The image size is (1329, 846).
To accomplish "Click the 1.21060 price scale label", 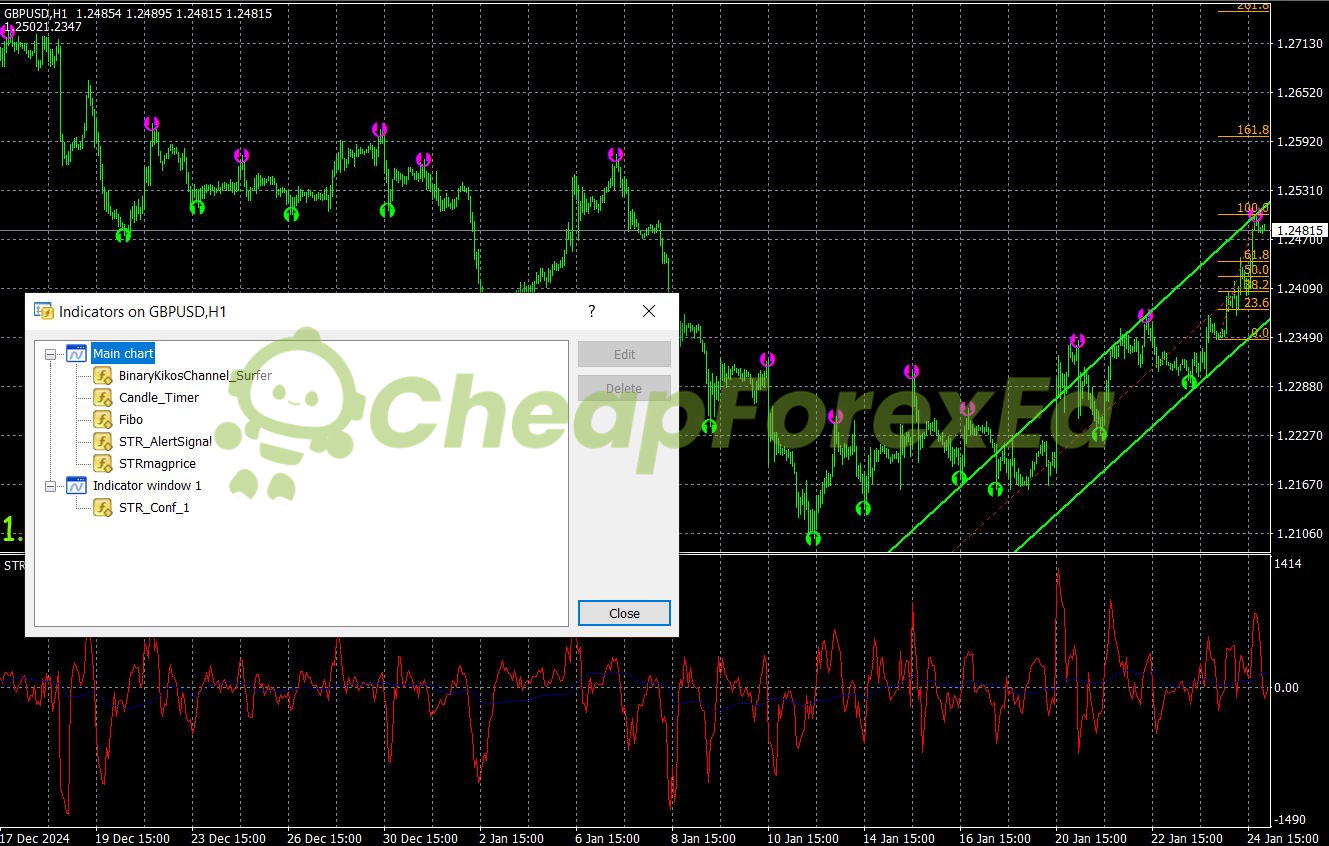I will [x=1300, y=533].
